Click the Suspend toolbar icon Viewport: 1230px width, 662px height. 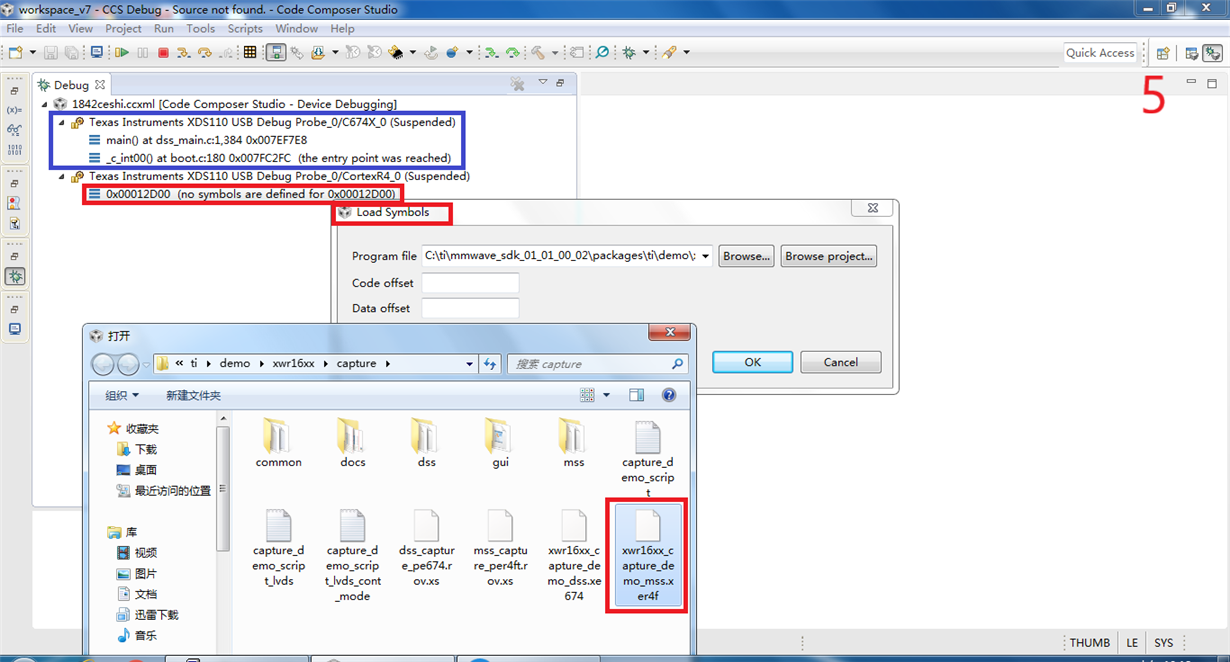[142, 52]
